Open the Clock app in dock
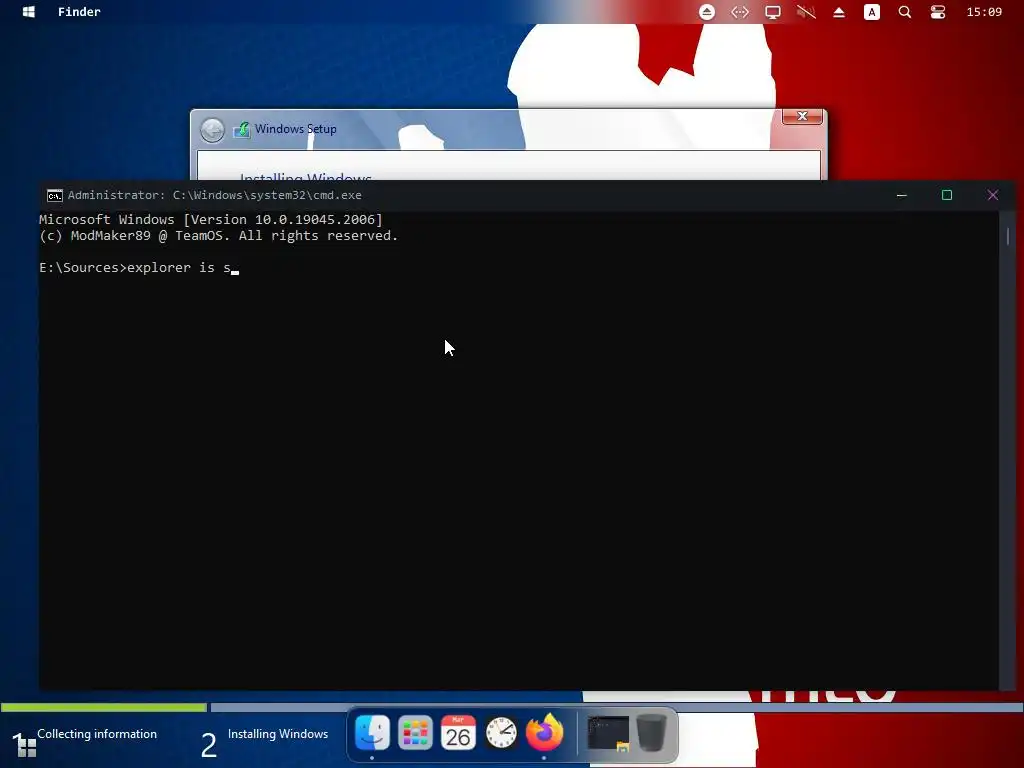 tap(501, 733)
